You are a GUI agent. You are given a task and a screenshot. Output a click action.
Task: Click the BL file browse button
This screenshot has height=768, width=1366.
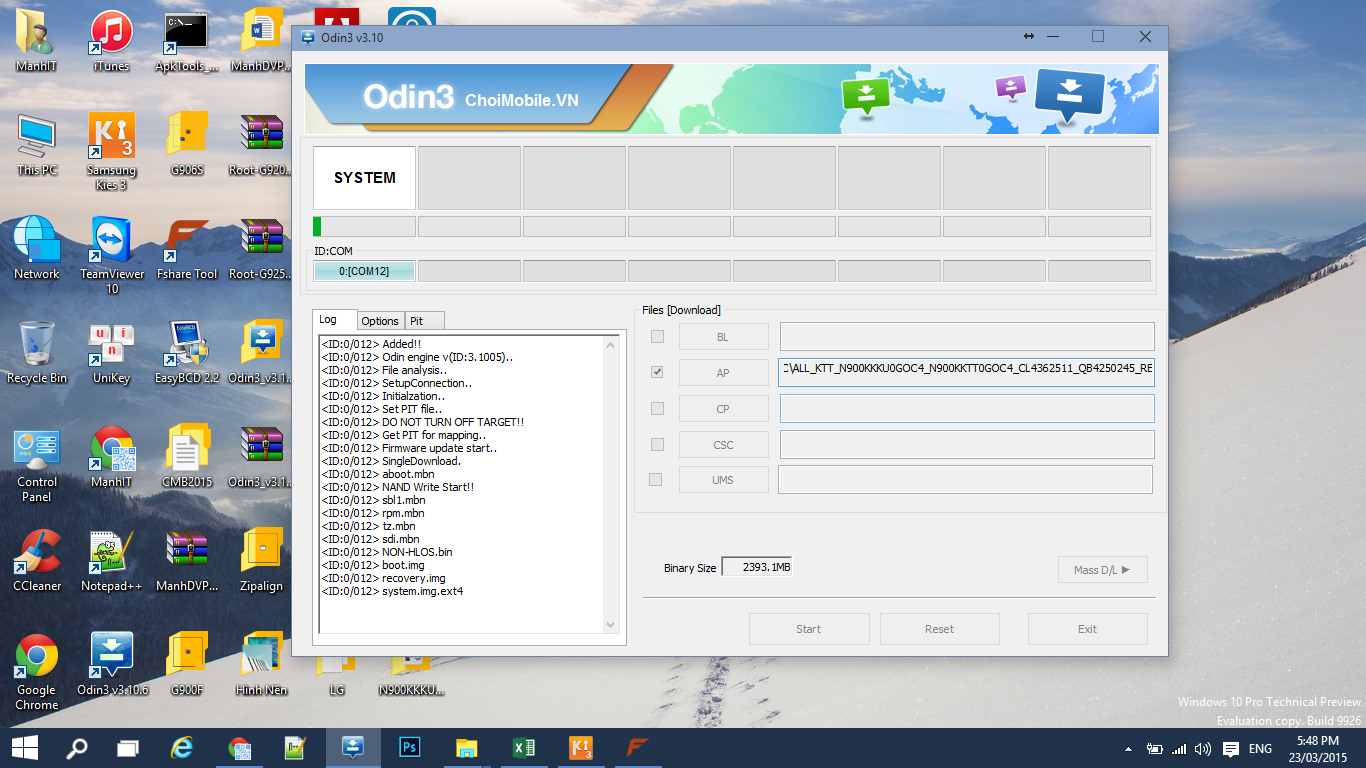click(x=723, y=337)
